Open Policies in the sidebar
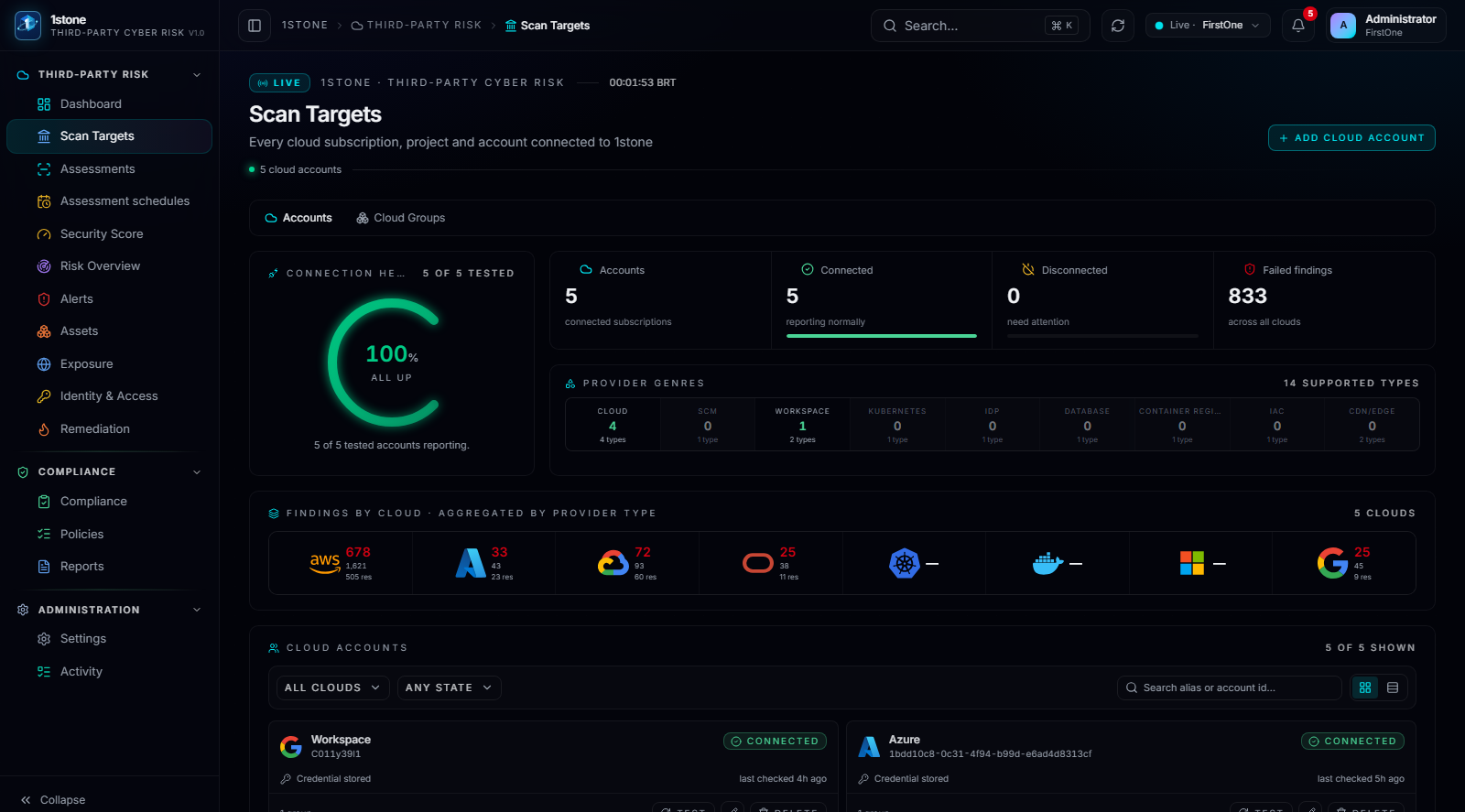Screen dimensions: 1465x812 pyautogui.click(x=109, y=535)
